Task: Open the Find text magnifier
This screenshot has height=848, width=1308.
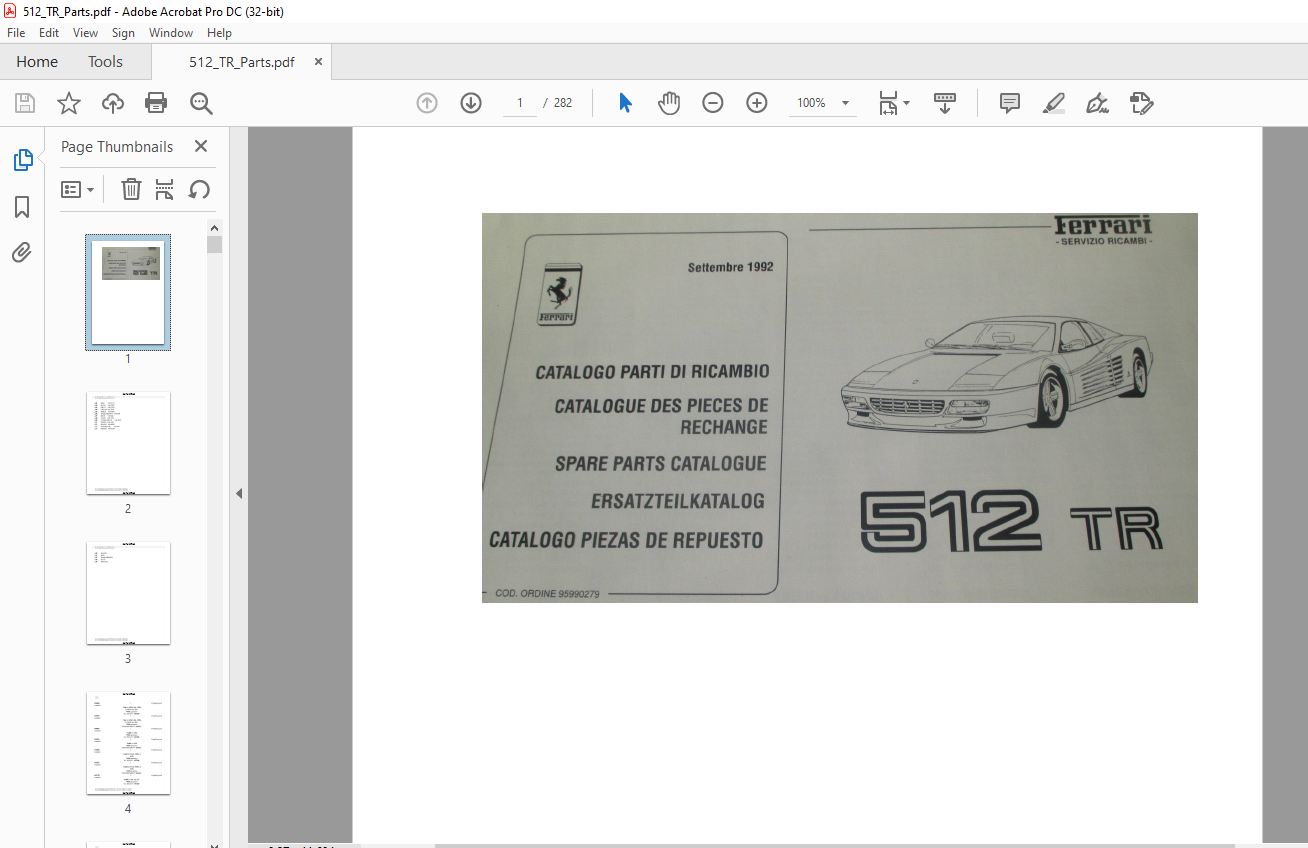Action: [201, 103]
